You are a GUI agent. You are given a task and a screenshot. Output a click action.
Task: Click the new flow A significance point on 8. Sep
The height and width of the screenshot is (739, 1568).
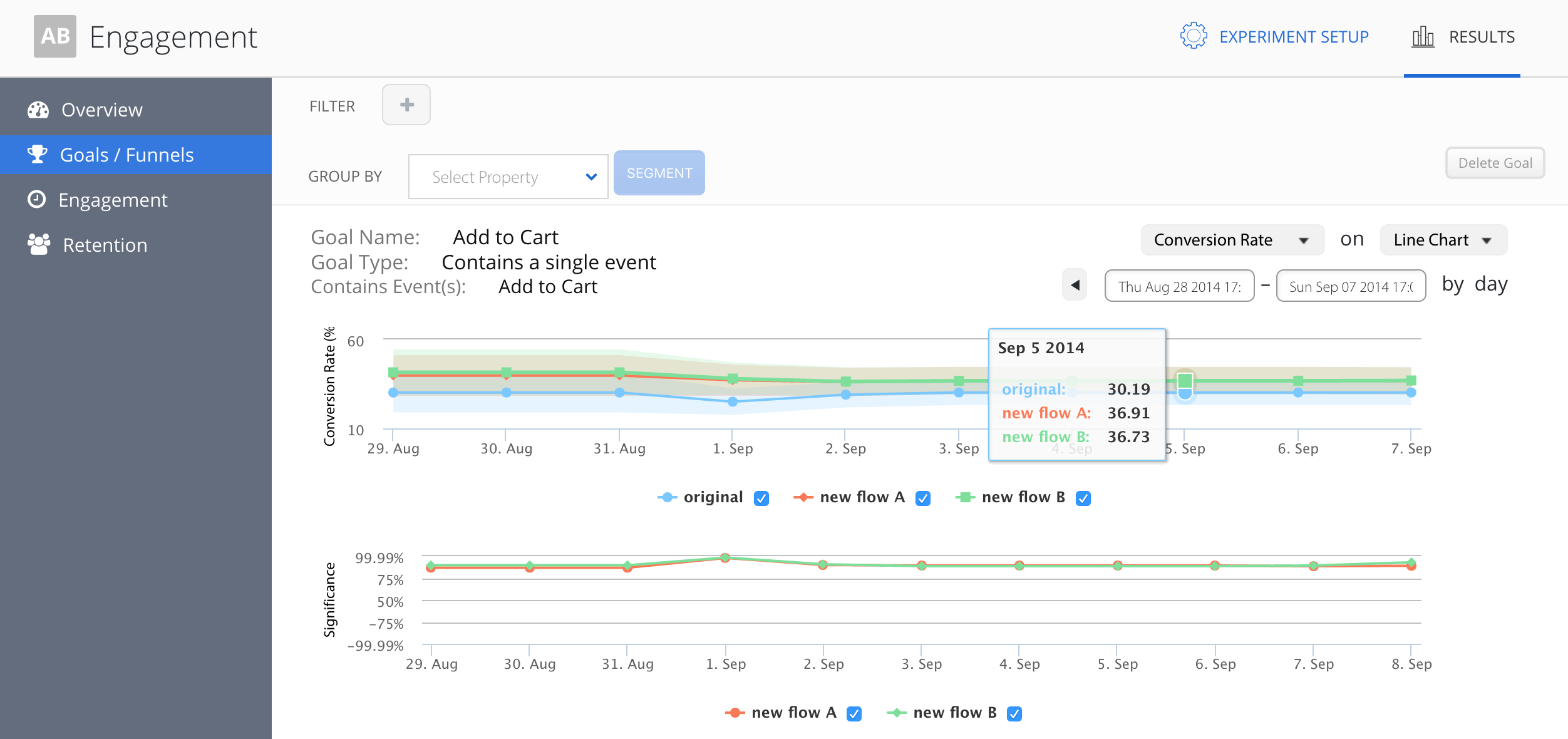tap(1411, 566)
